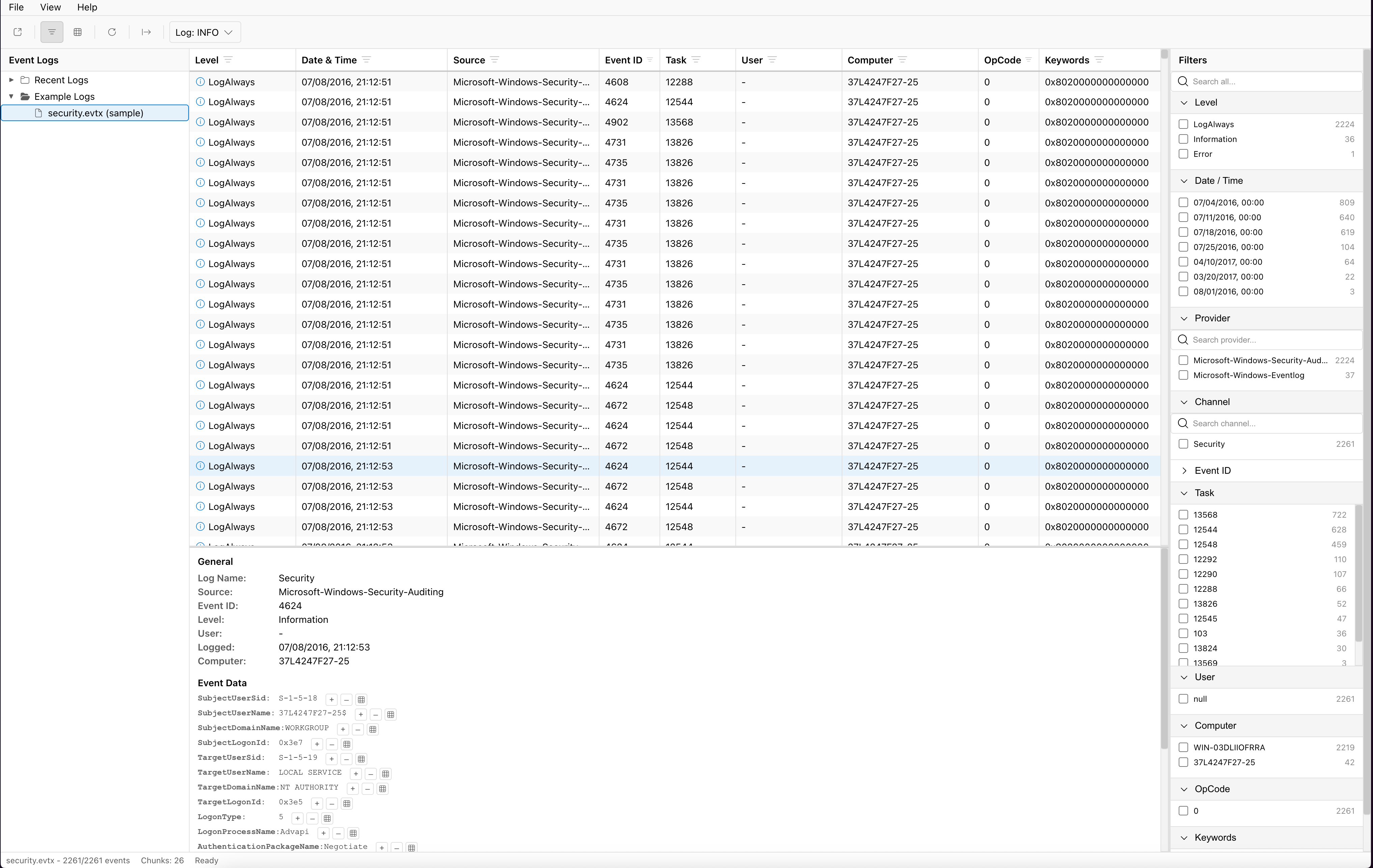Check the Error level filter
Image resolution: width=1373 pixels, height=868 pixels.
[1183, 154]
